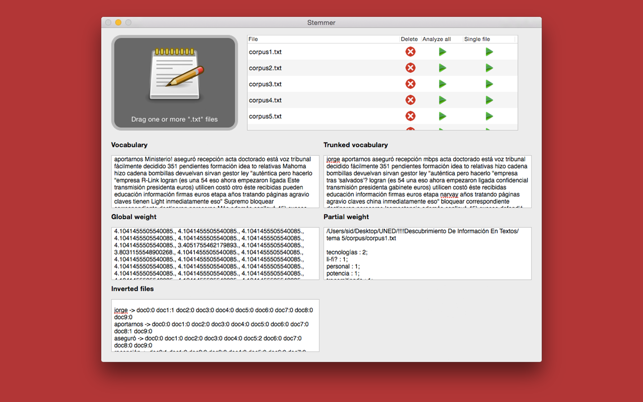Image resolution: width=643 pixels, height=402 pixels.
Task: Select the corpus2.txt file name
Action: pos(265,68)
